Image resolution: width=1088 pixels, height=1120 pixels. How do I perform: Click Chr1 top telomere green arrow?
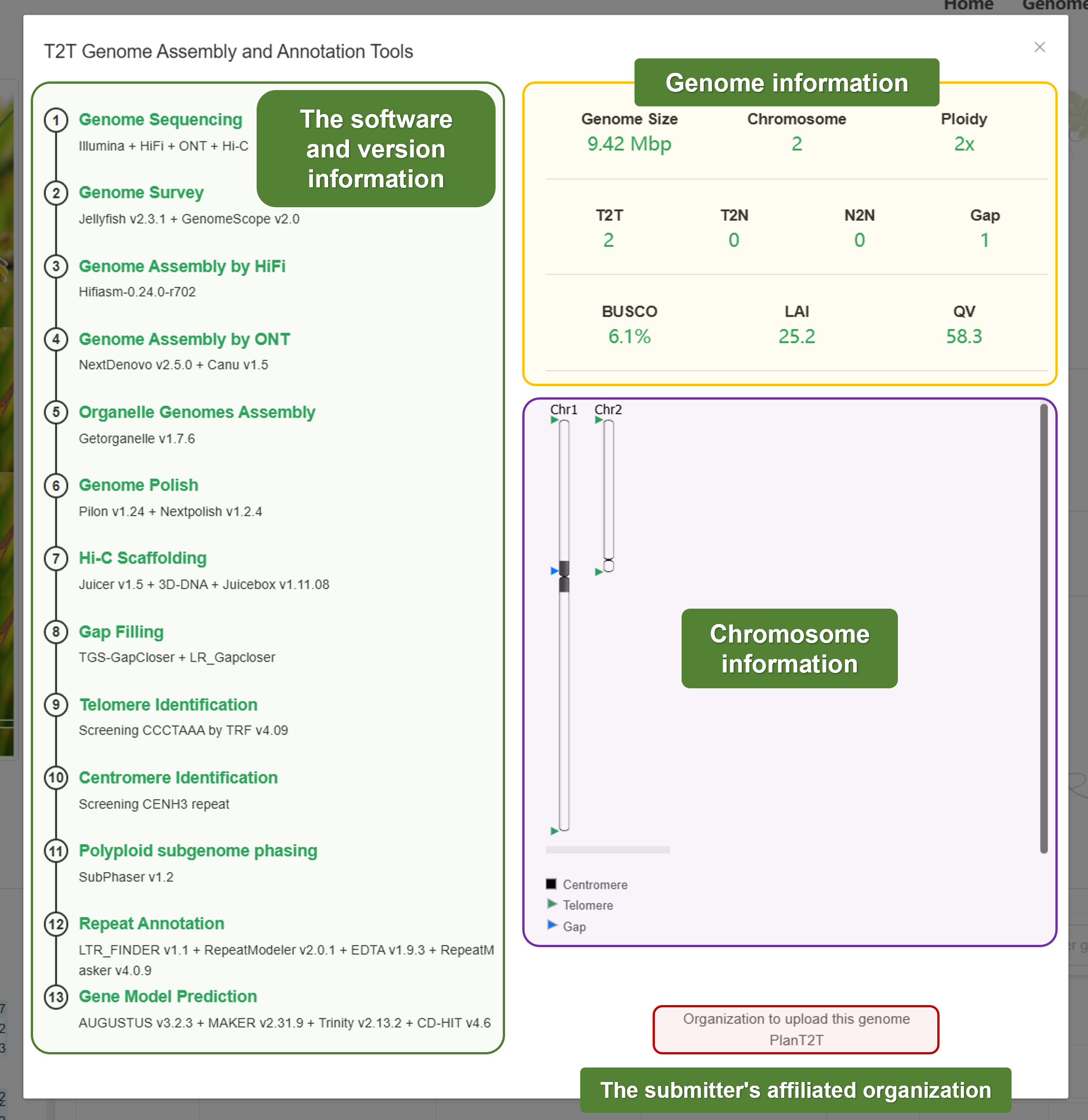point(554,420)
